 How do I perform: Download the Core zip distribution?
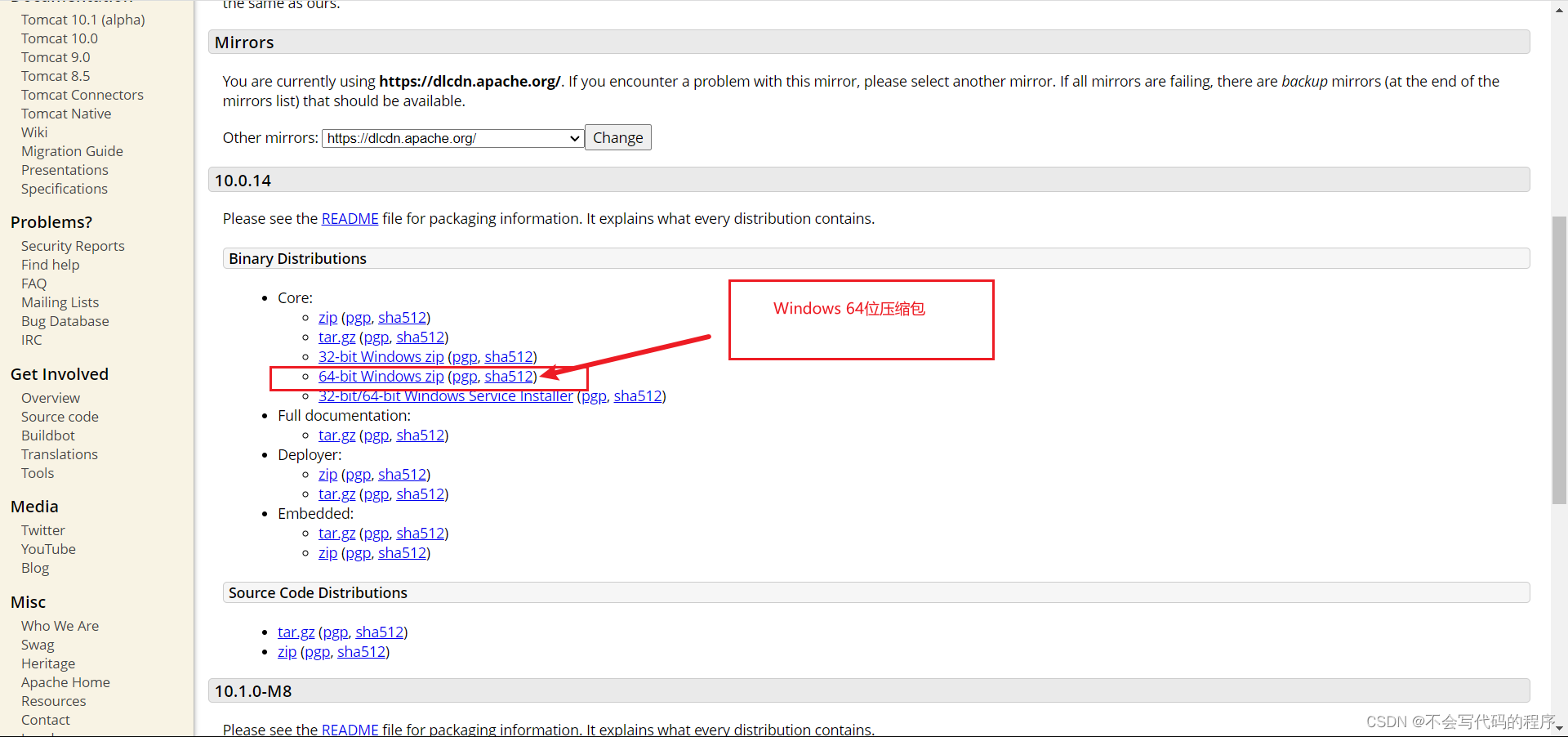[x=327, y=317]
